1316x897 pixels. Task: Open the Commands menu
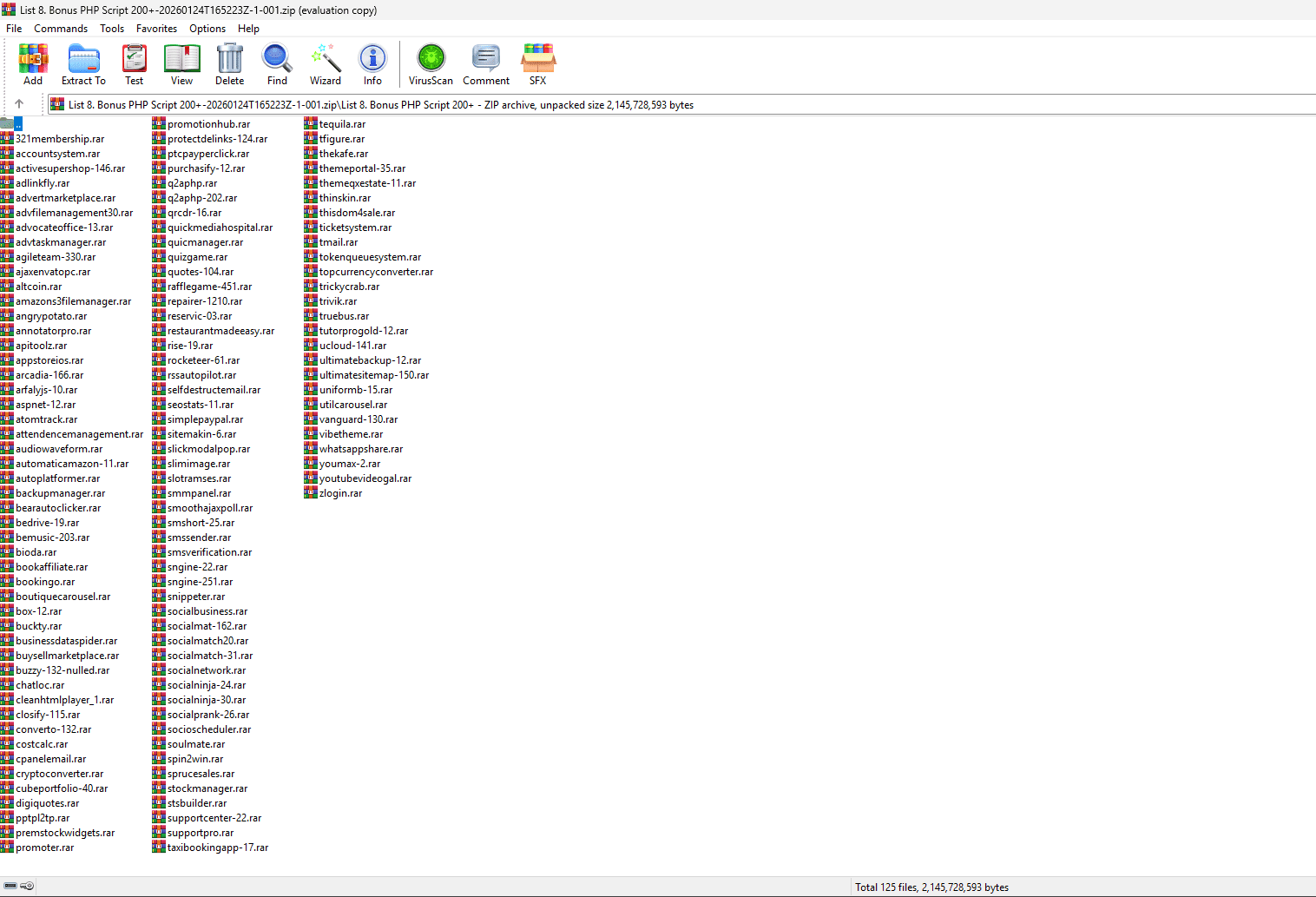click(61, 29)
